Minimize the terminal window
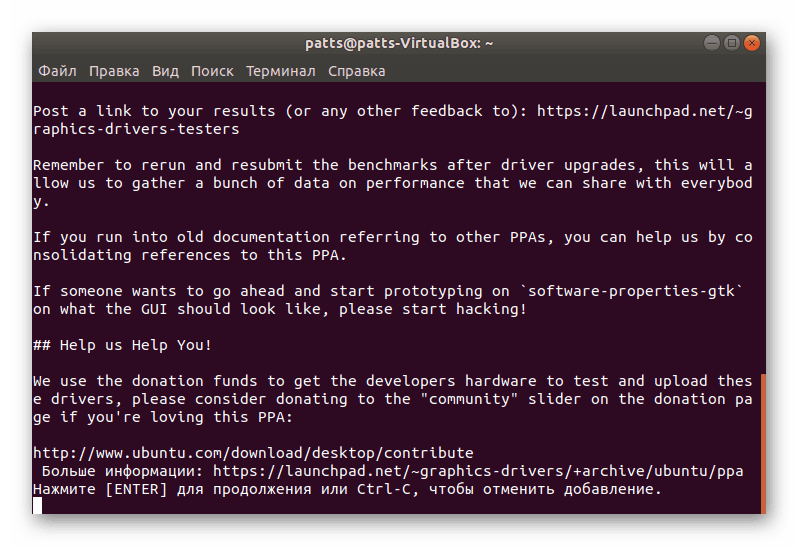The width and height of the screenshot is (798, 546). point(711,43)
